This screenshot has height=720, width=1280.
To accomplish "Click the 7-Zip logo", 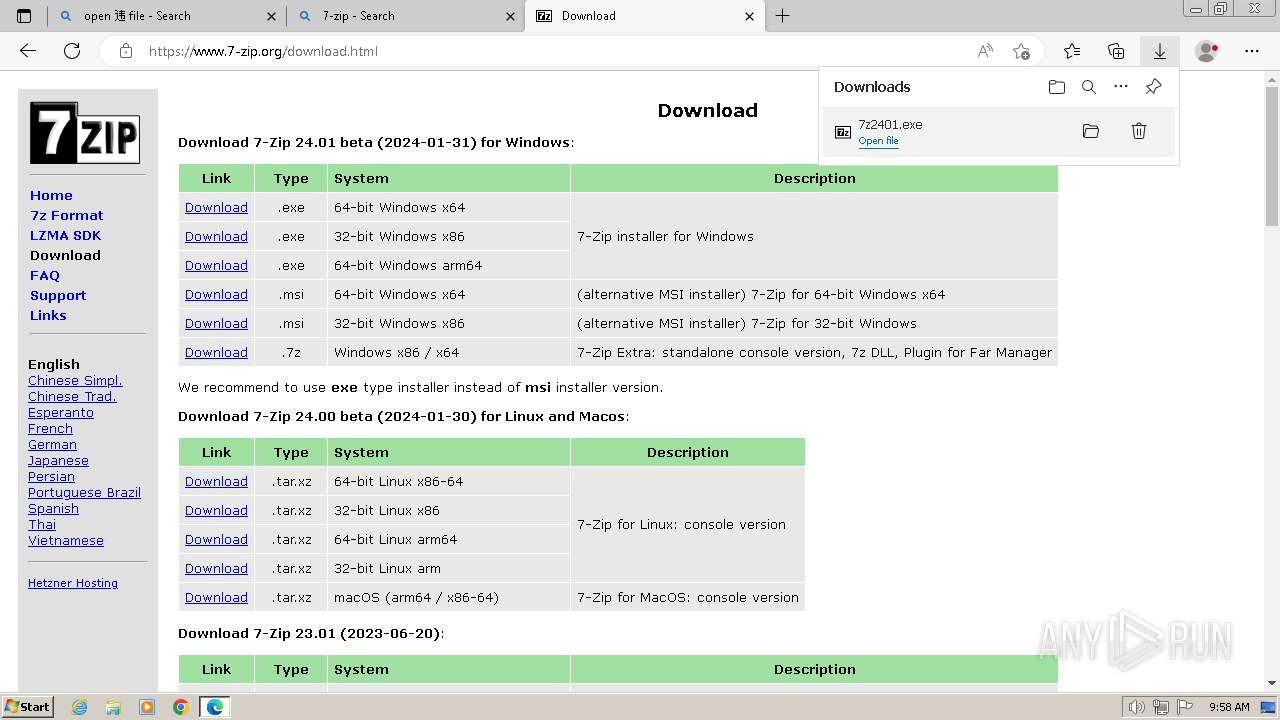I will 84,133.
